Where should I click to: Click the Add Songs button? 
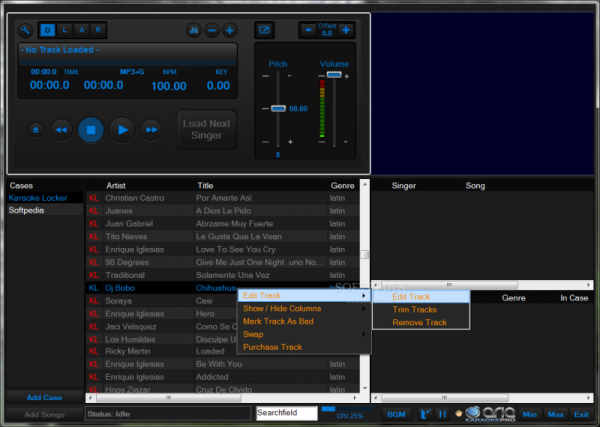click(x=45, y=414)
